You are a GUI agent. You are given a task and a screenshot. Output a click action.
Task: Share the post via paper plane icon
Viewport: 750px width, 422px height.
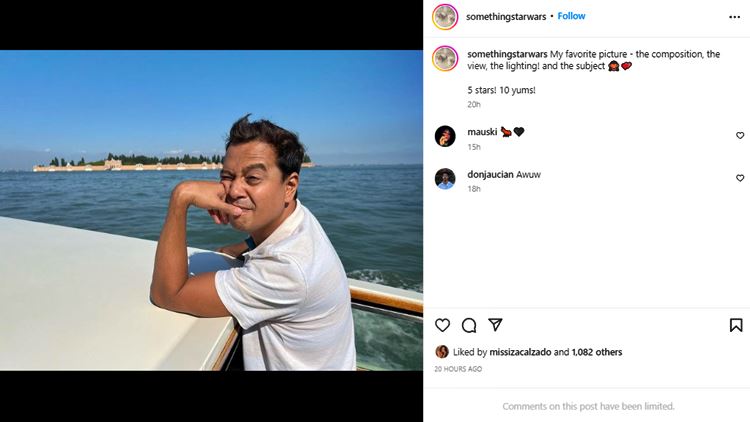click(x=495, y=325)
